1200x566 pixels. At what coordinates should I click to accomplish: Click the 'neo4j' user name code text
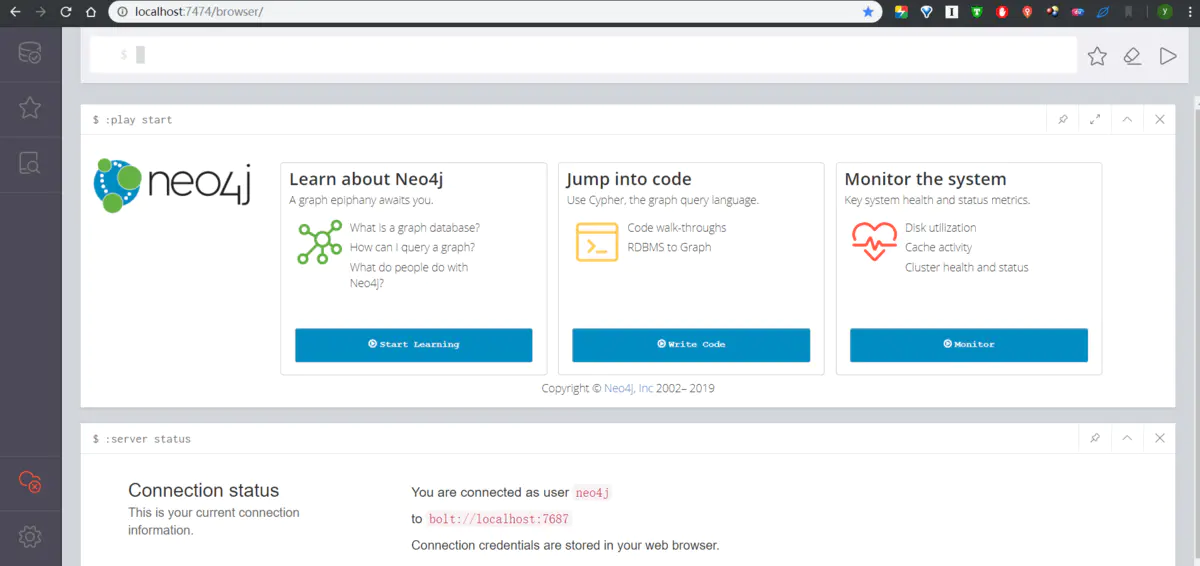(592, 493)
